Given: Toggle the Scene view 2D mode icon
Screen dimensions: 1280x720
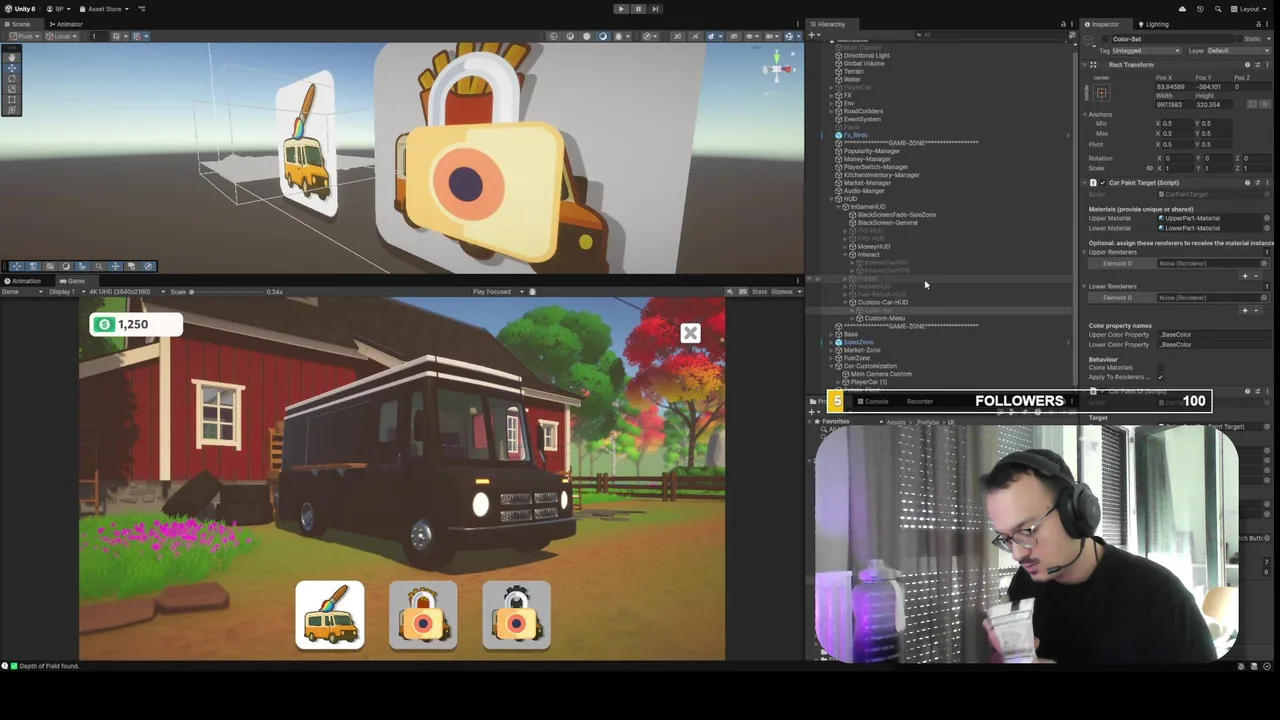Looking at the screenshot, I should tap(677, 36).
